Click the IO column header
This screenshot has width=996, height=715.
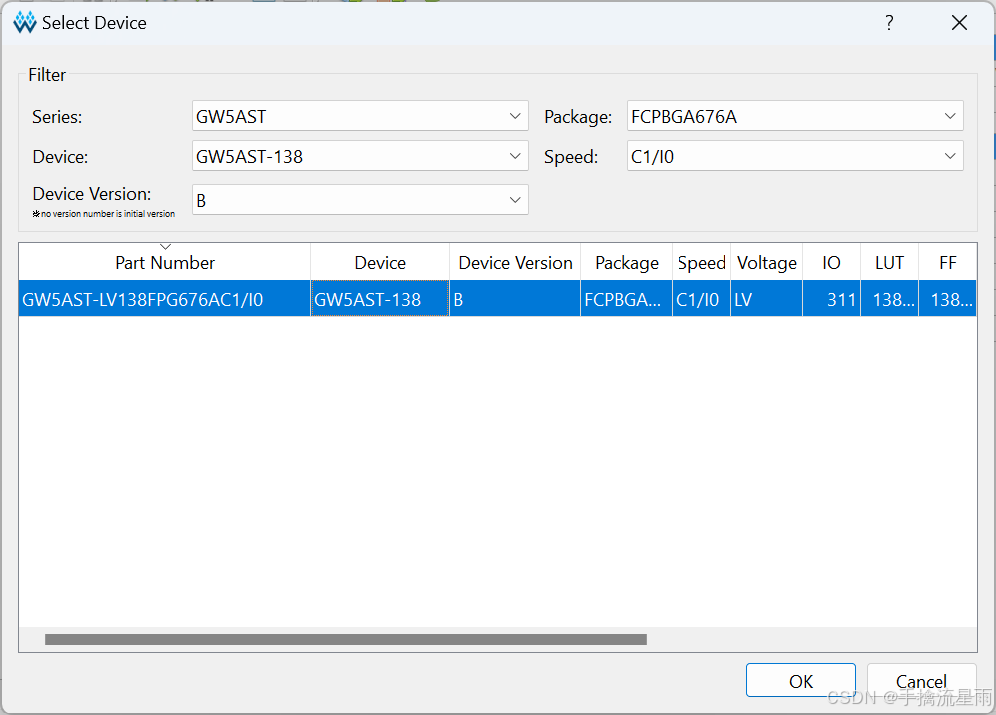[x=831, y=262]
